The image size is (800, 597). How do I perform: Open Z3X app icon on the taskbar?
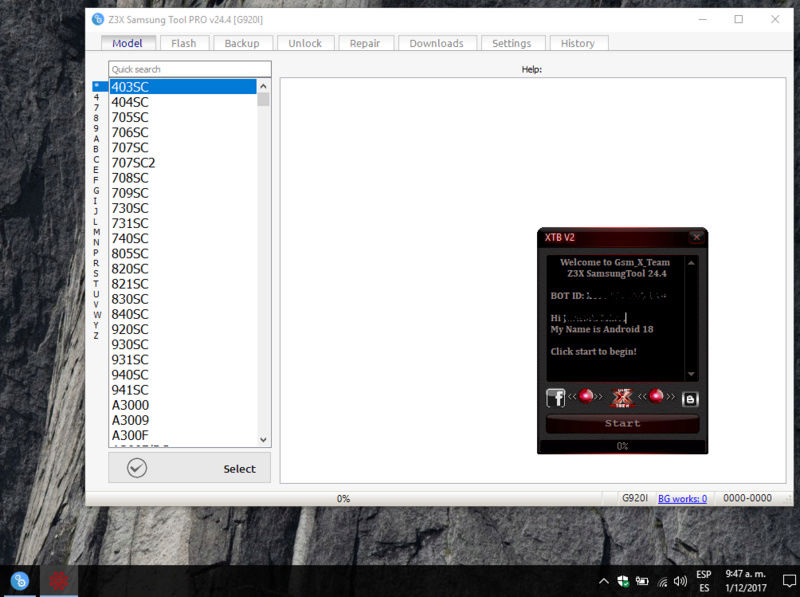pyautogui.click(x=19, y=581)
